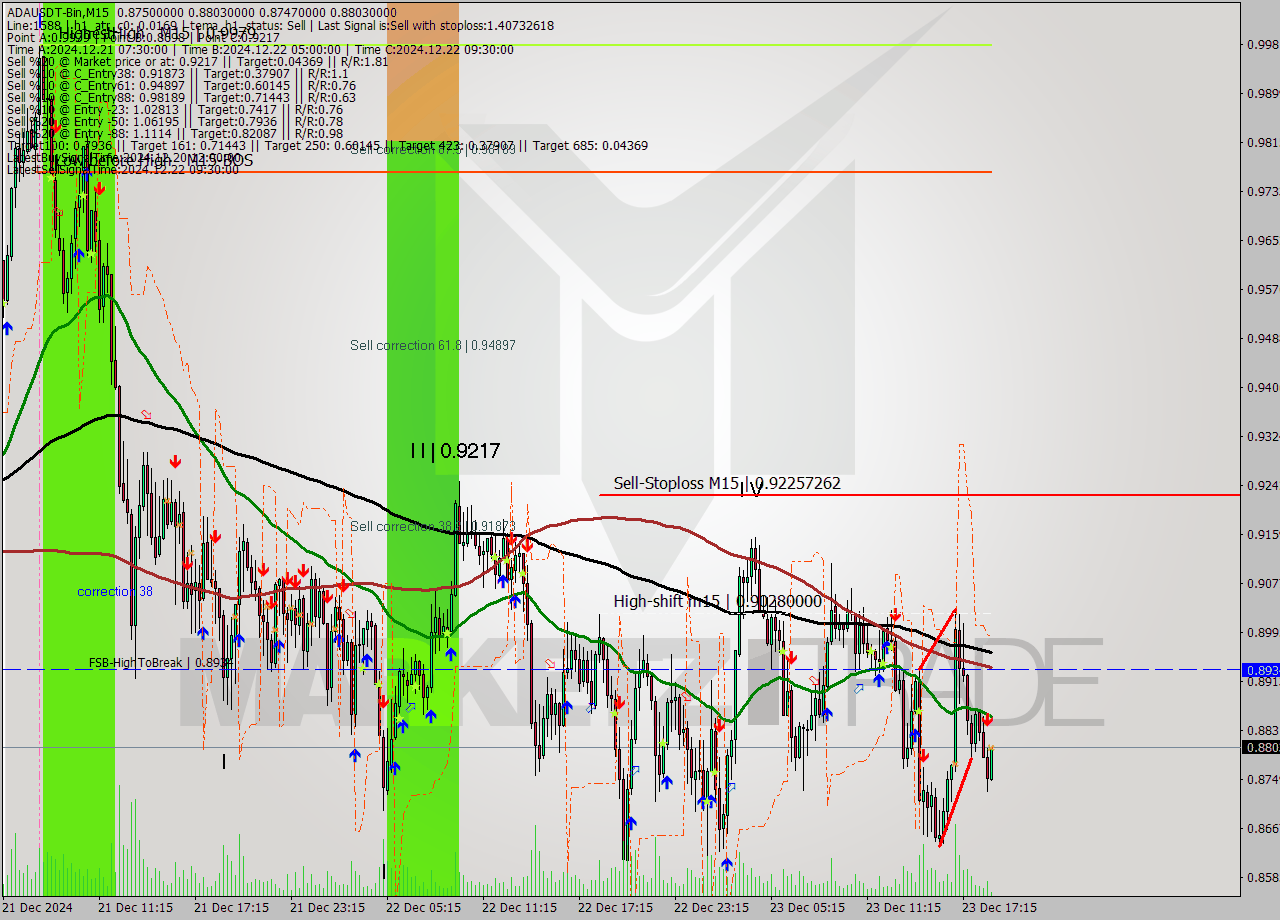Click the Sell correction 38.2 | 0.91873 label
The image size is (1280, 920).
[x=433, y=526]
